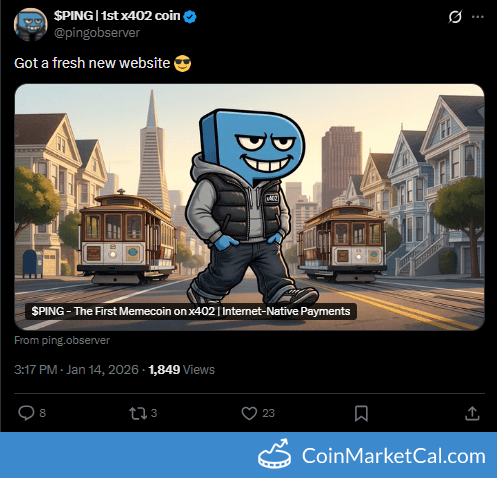Click the $PING First Memecoin caption overlay
497x478 pixels.
pyautogui.click(x=191, y=311)
